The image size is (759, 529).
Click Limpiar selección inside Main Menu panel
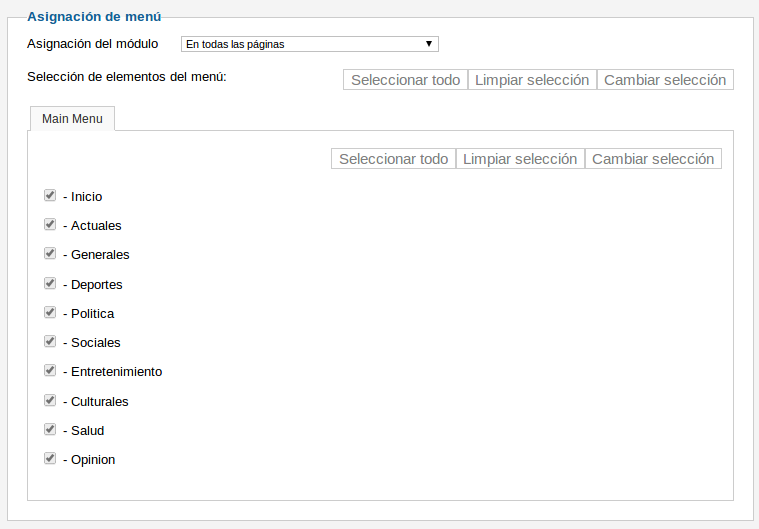point(520,159)
